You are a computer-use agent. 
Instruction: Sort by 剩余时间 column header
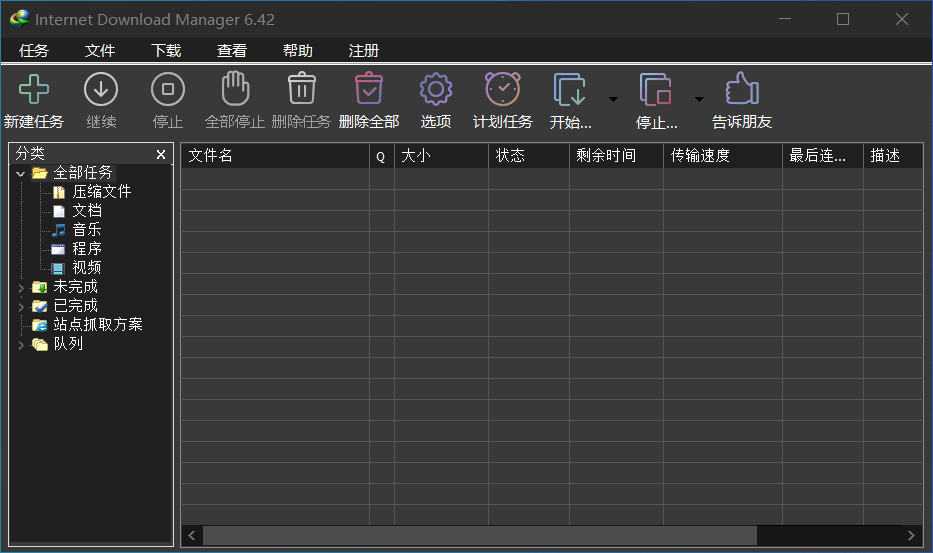(616, 155)
